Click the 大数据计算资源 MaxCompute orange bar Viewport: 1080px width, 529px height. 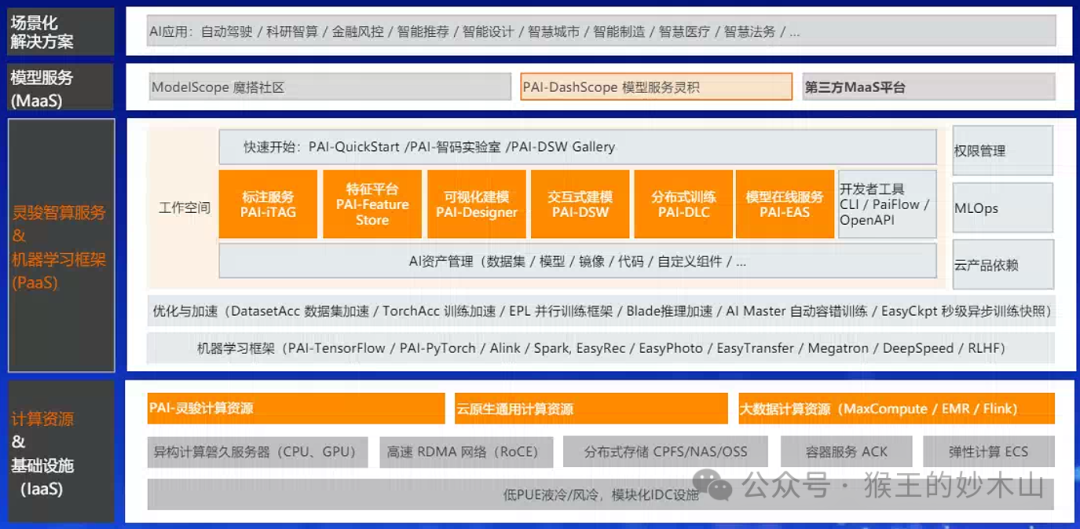click(896, 408)
